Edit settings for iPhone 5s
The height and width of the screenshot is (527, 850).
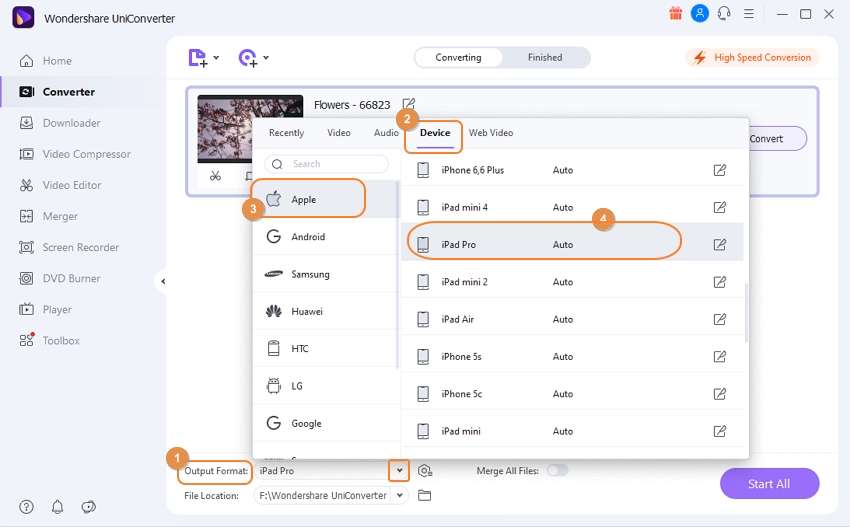[x=719, y=357]
